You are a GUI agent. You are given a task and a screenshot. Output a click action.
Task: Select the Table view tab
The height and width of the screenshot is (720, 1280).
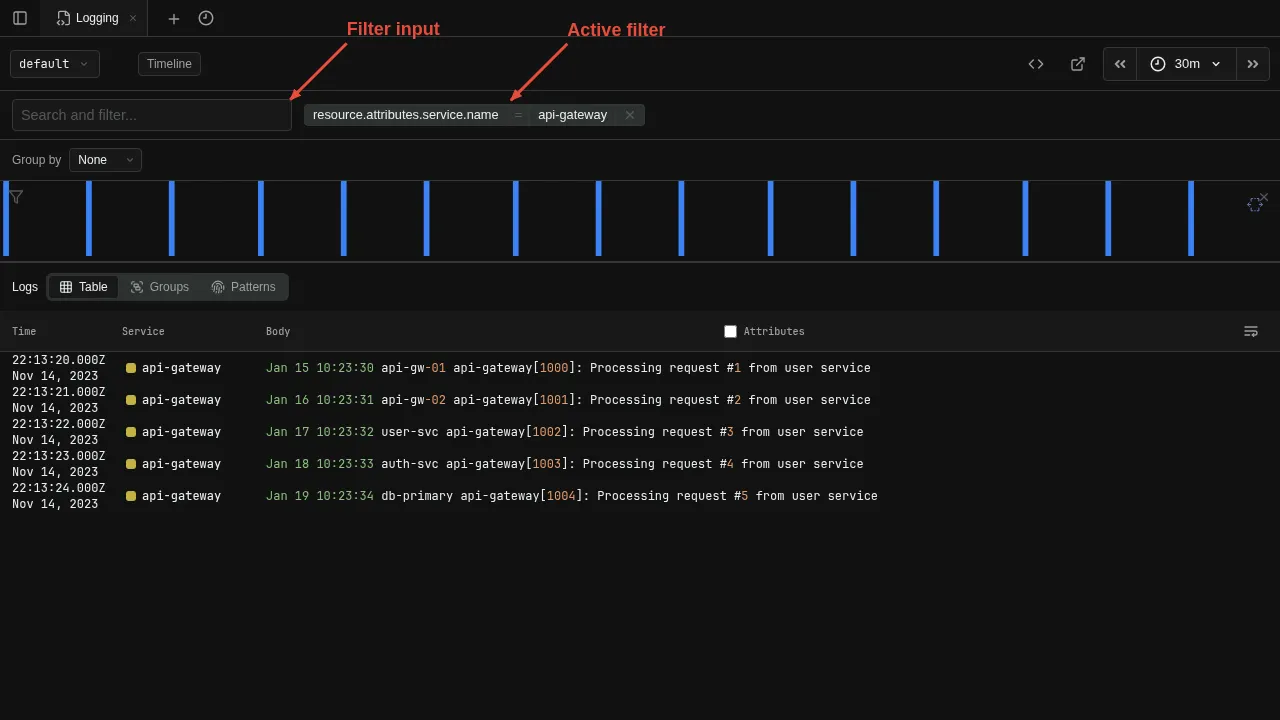coord(84,287)
